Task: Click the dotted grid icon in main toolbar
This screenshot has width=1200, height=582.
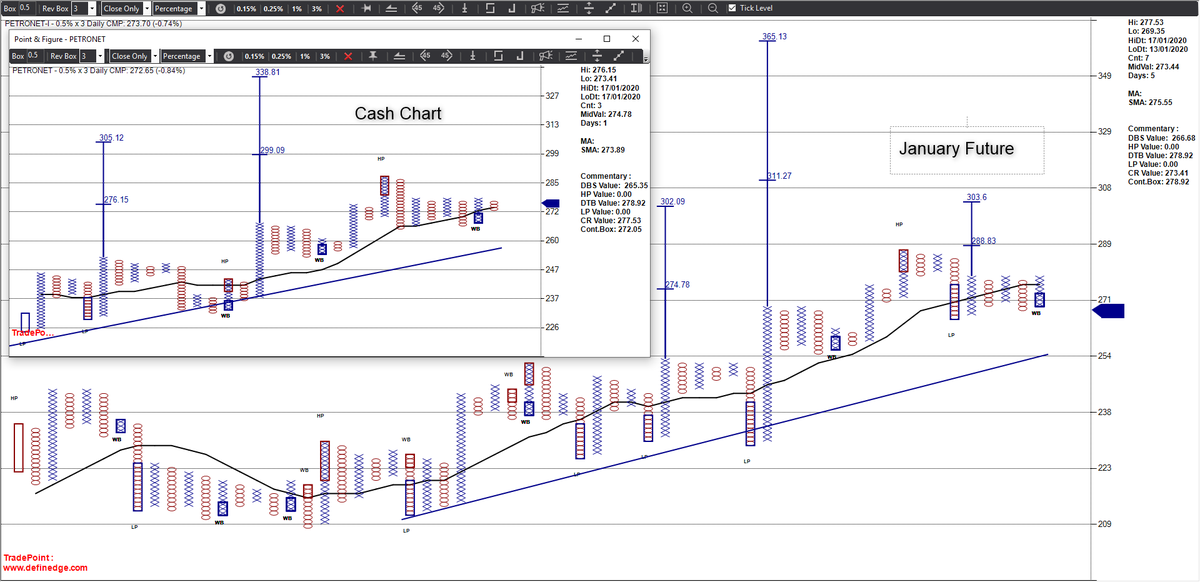Action: tap(662, 8)
